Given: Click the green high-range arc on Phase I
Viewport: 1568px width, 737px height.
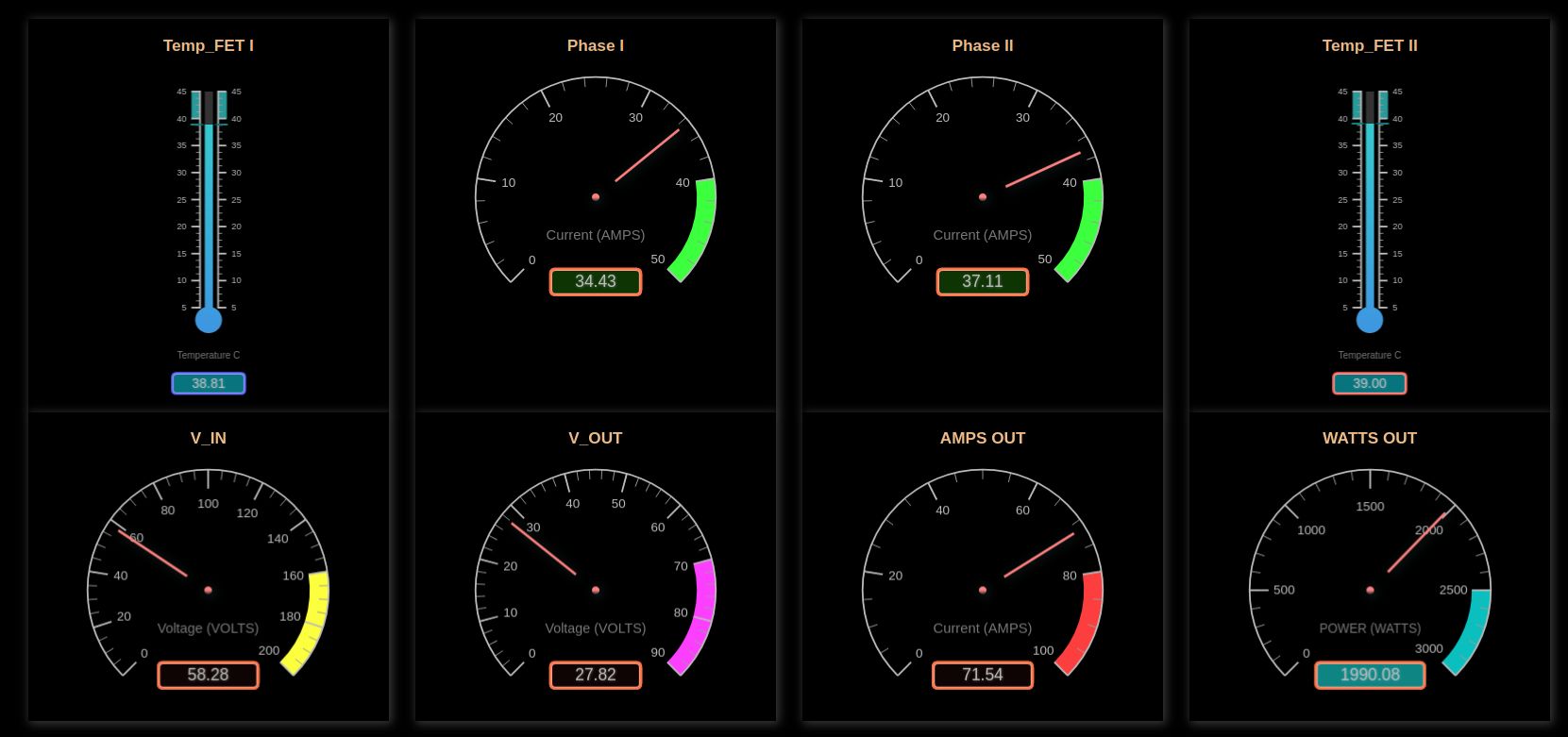Looking at the screenshot, I should click(701, 229).
